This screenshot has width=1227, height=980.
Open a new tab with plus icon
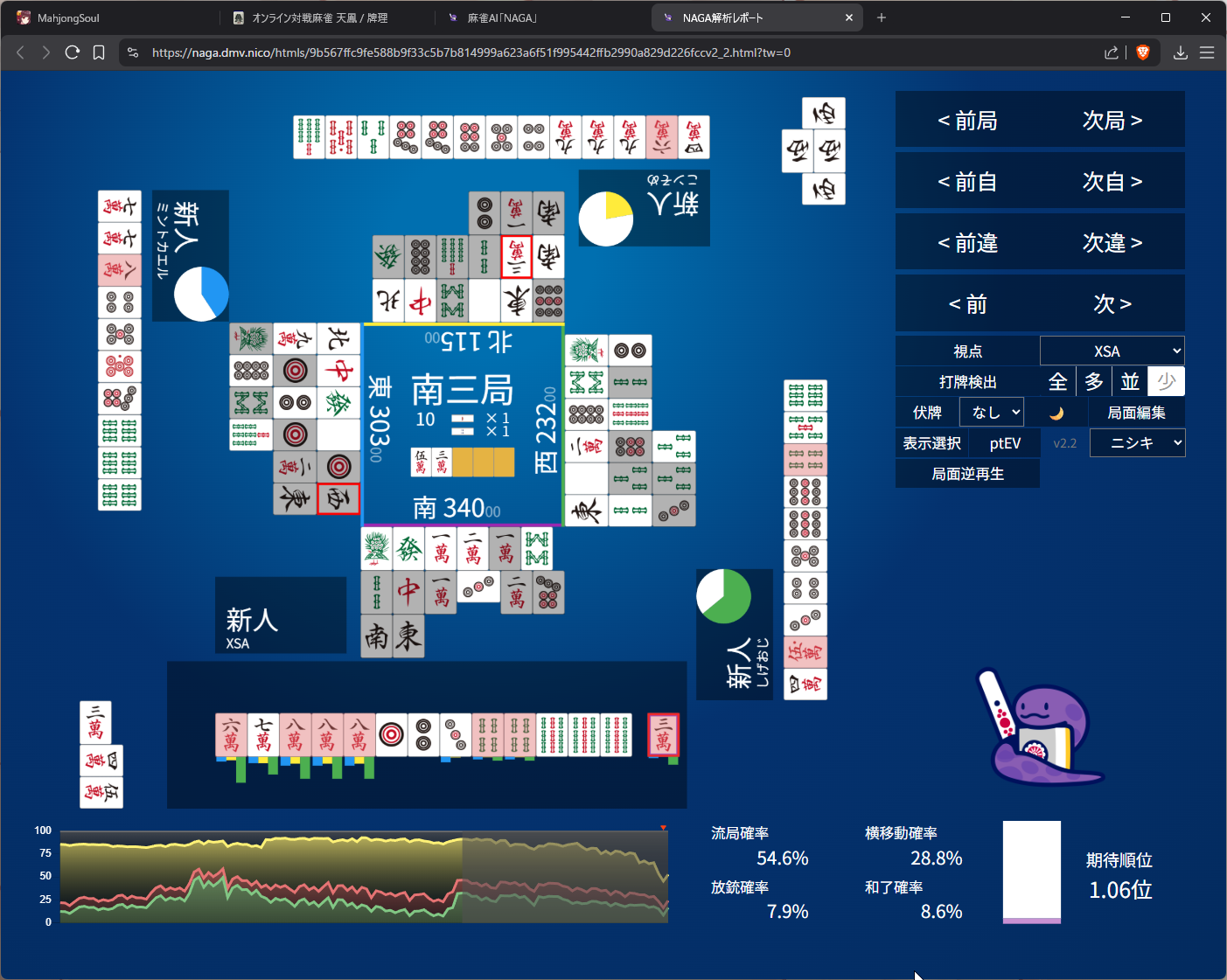(882, 17)
